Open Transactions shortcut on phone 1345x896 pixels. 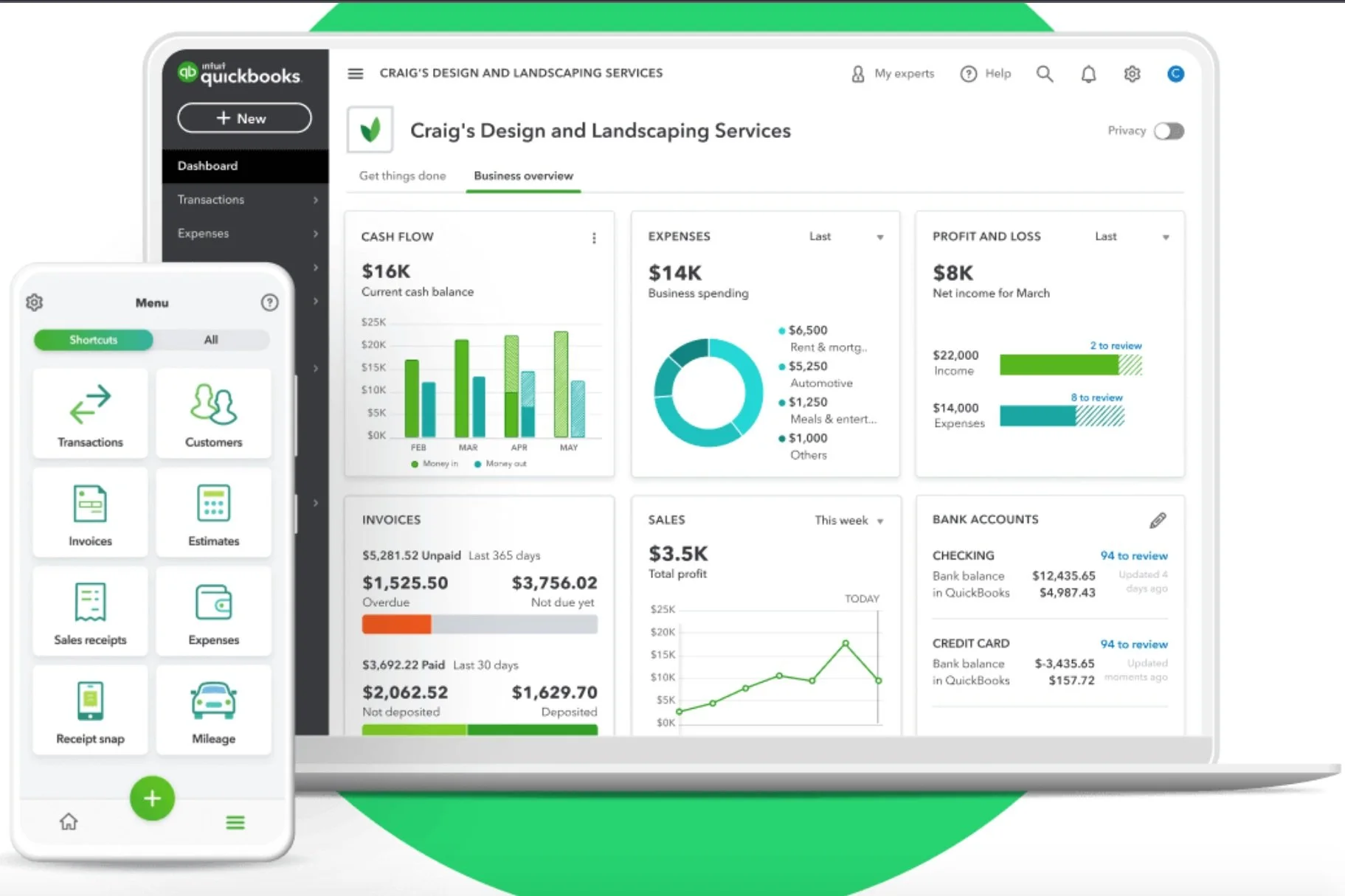click(x=90, y=413)
